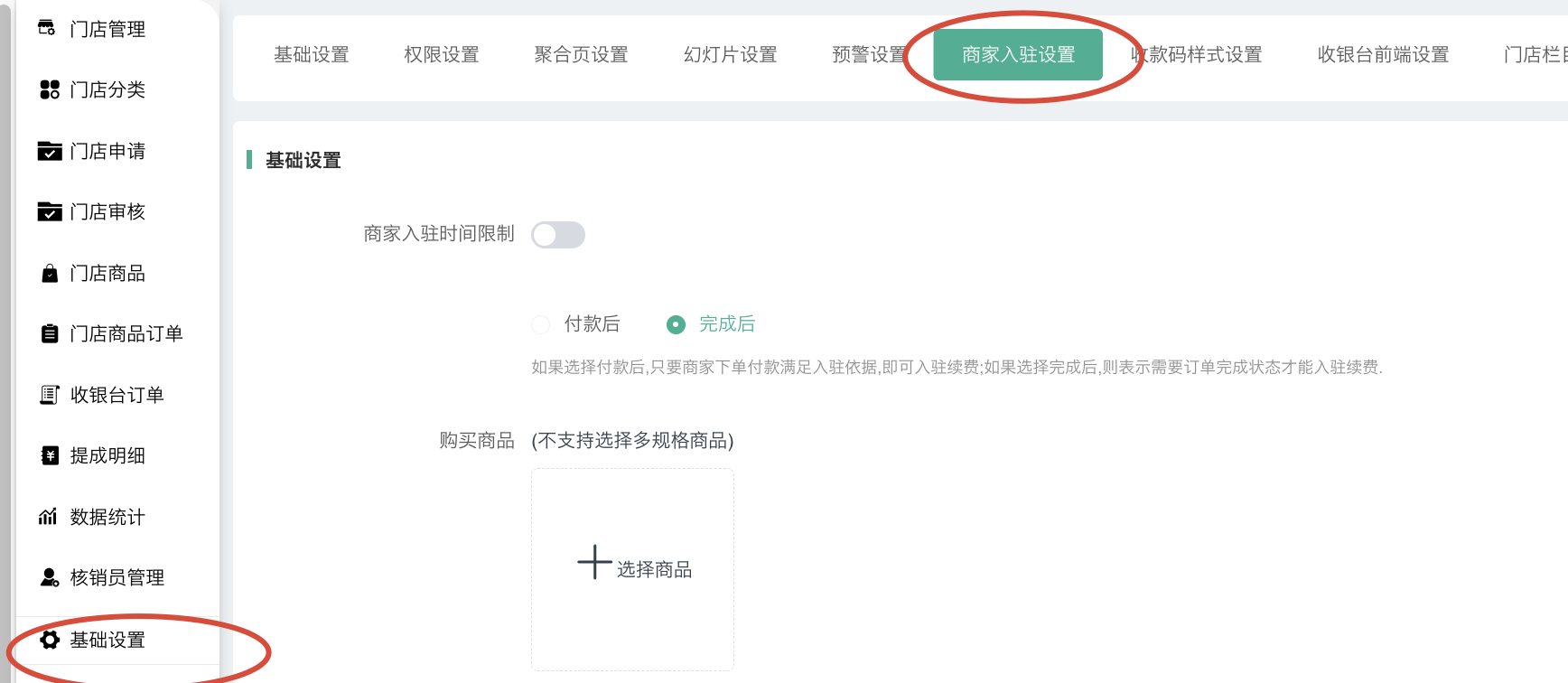Click the 门店分类 category icon
This screenshot has height=683, width=1568.
[x=49, y=89]
